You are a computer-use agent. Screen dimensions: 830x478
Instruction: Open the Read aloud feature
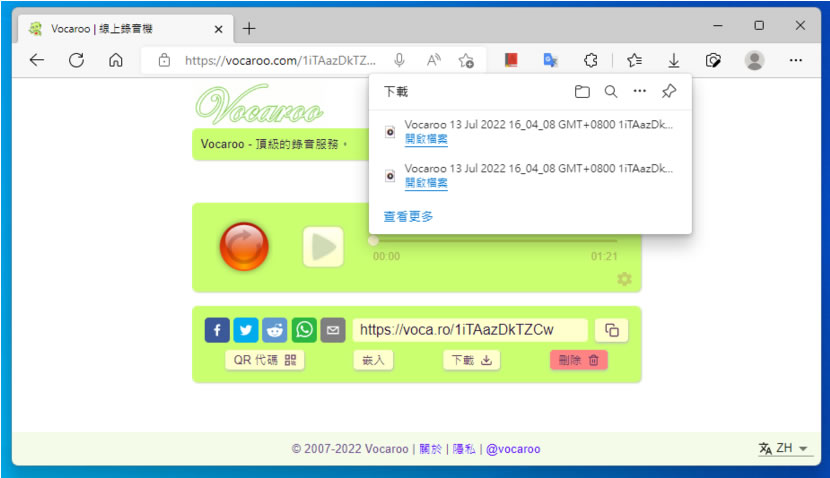[434, 60]
